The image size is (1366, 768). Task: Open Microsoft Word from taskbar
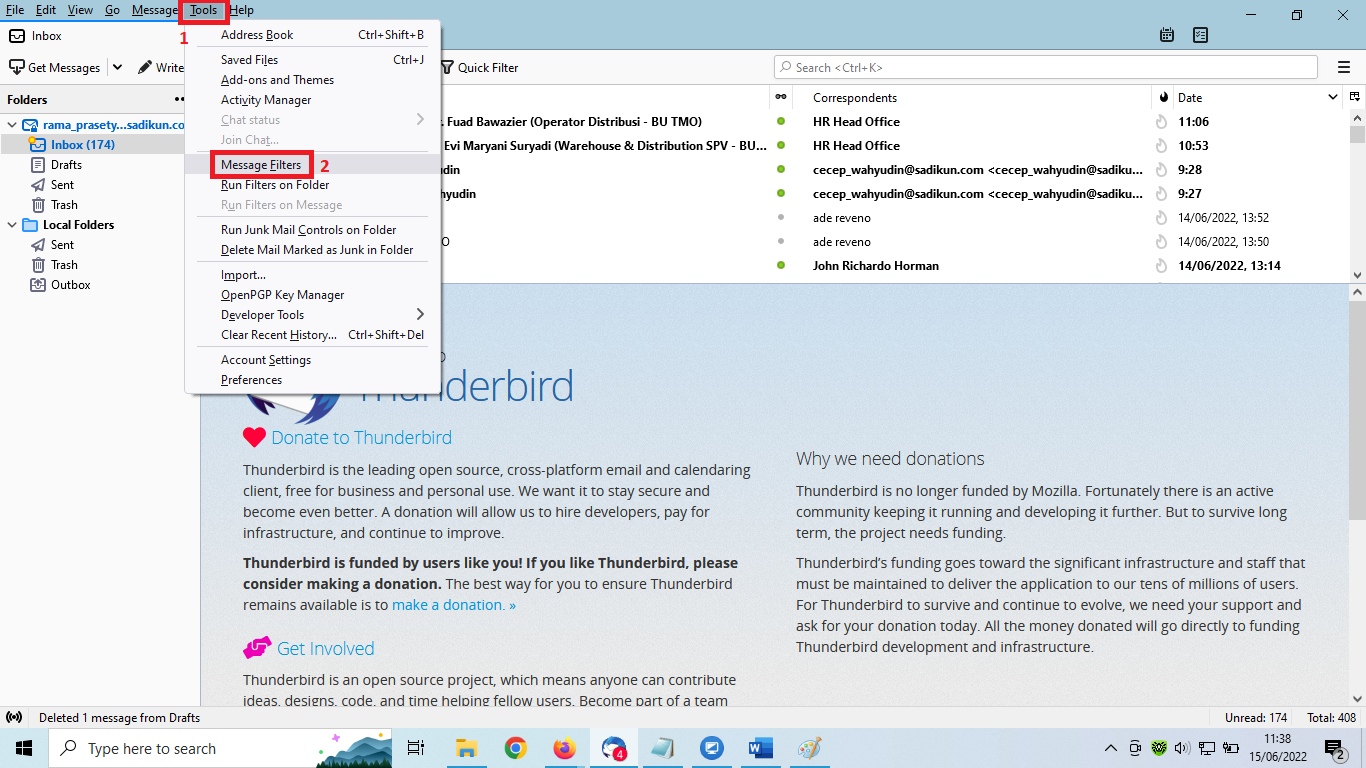(761, 748)
